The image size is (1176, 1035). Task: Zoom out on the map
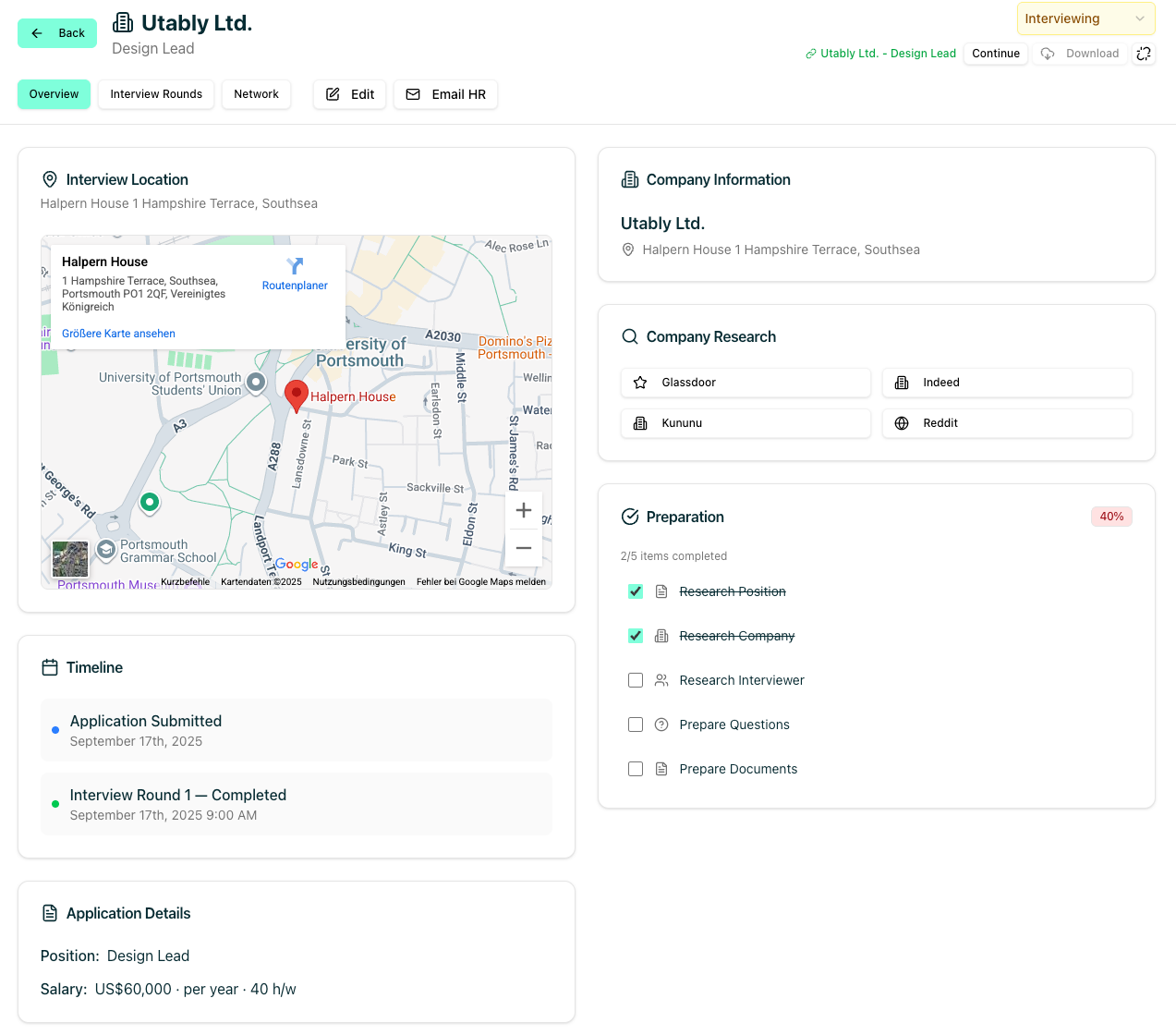click(x=523, y=548)
